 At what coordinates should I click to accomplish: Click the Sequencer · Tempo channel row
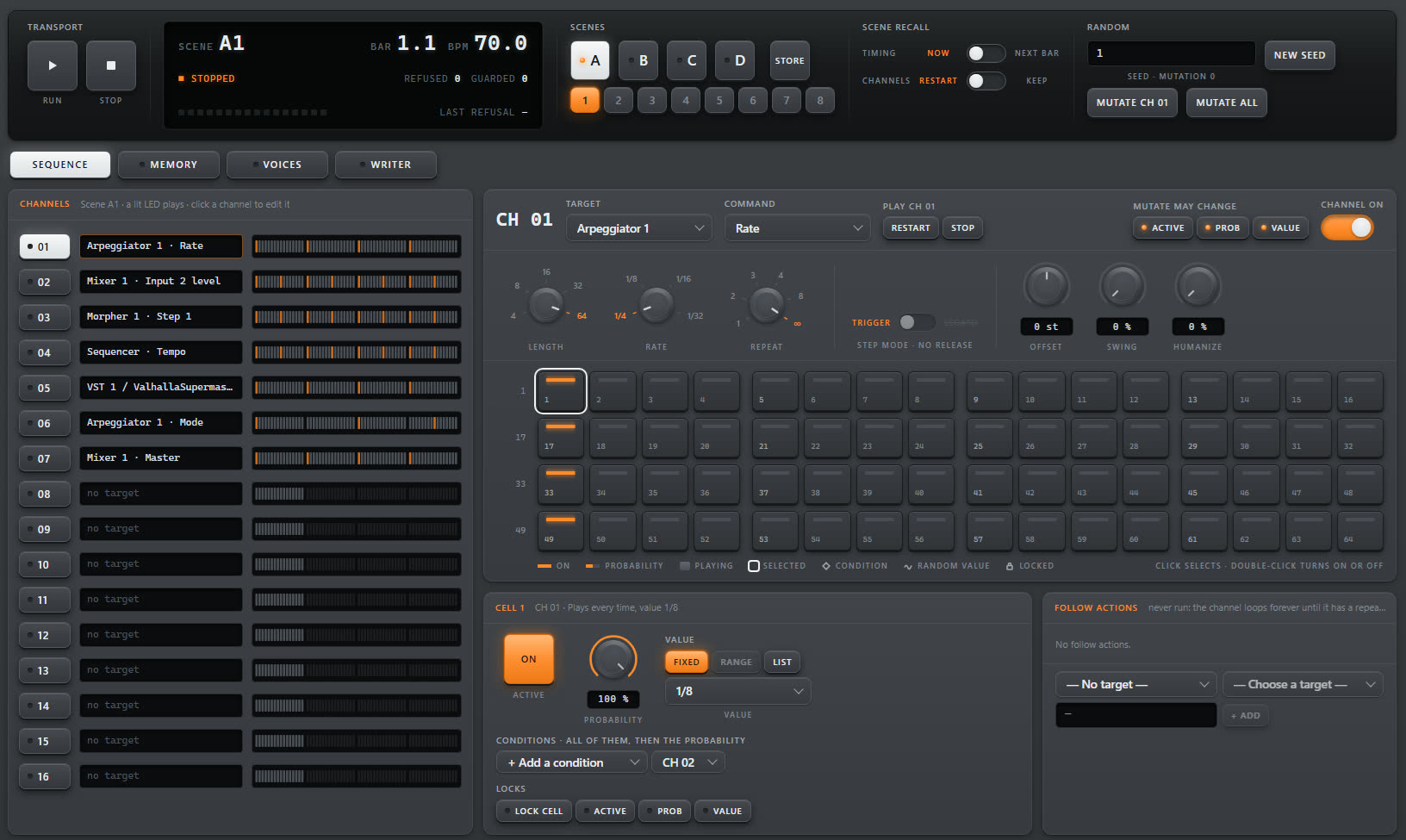coord(161,352)
